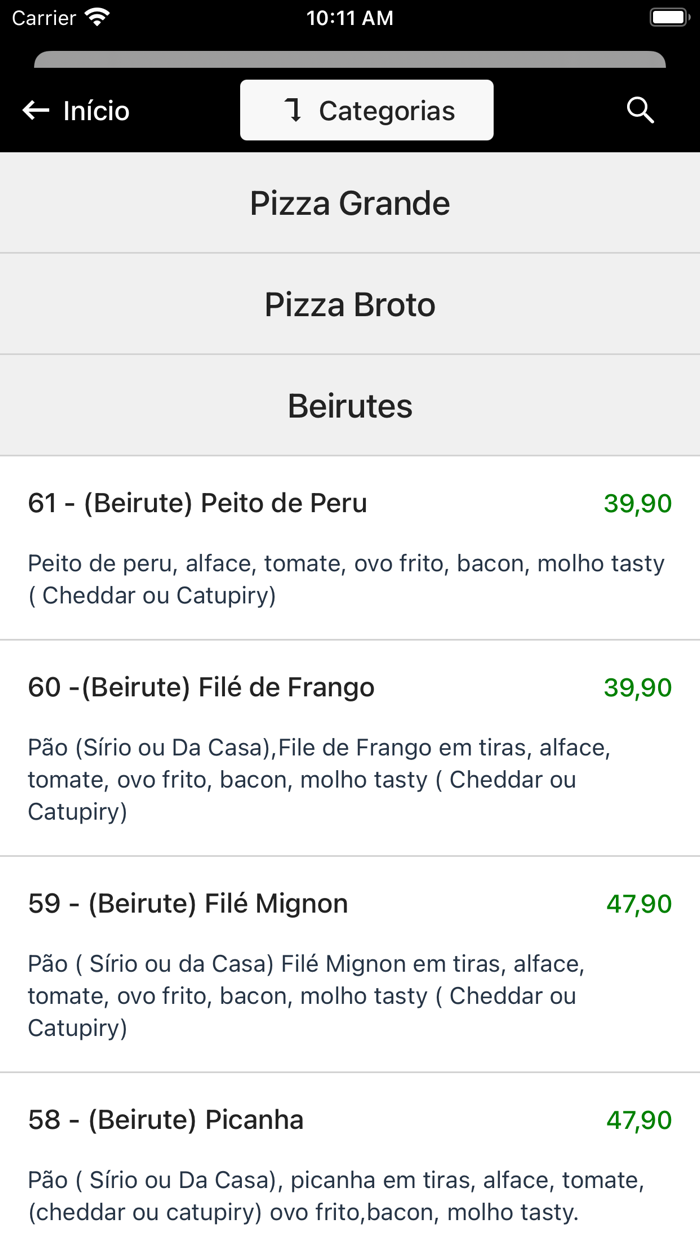Expand the Pizza Grande category
Viewport: 700px width, 1244px height.
pos(350,202)
